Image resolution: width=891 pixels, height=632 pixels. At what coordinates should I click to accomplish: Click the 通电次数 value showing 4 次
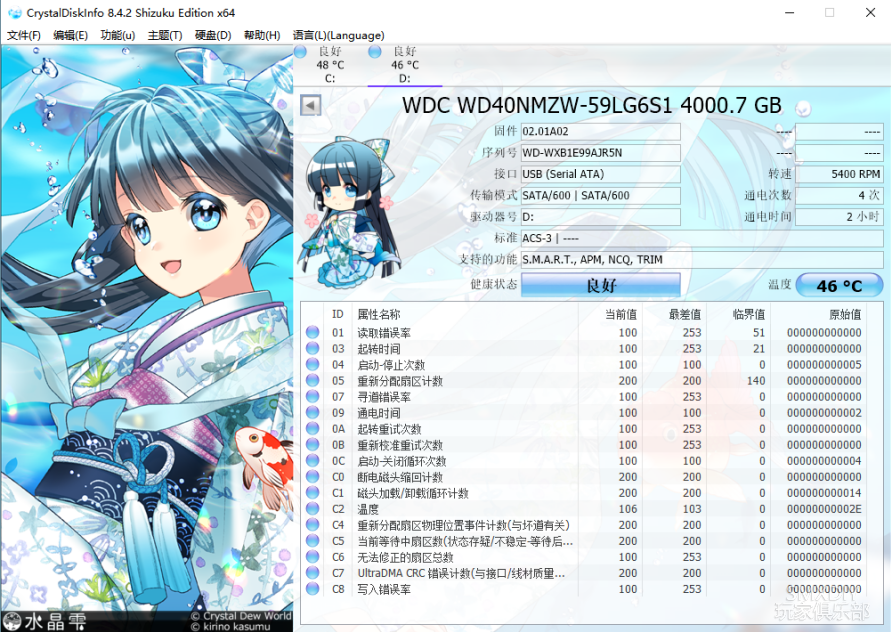839,196
